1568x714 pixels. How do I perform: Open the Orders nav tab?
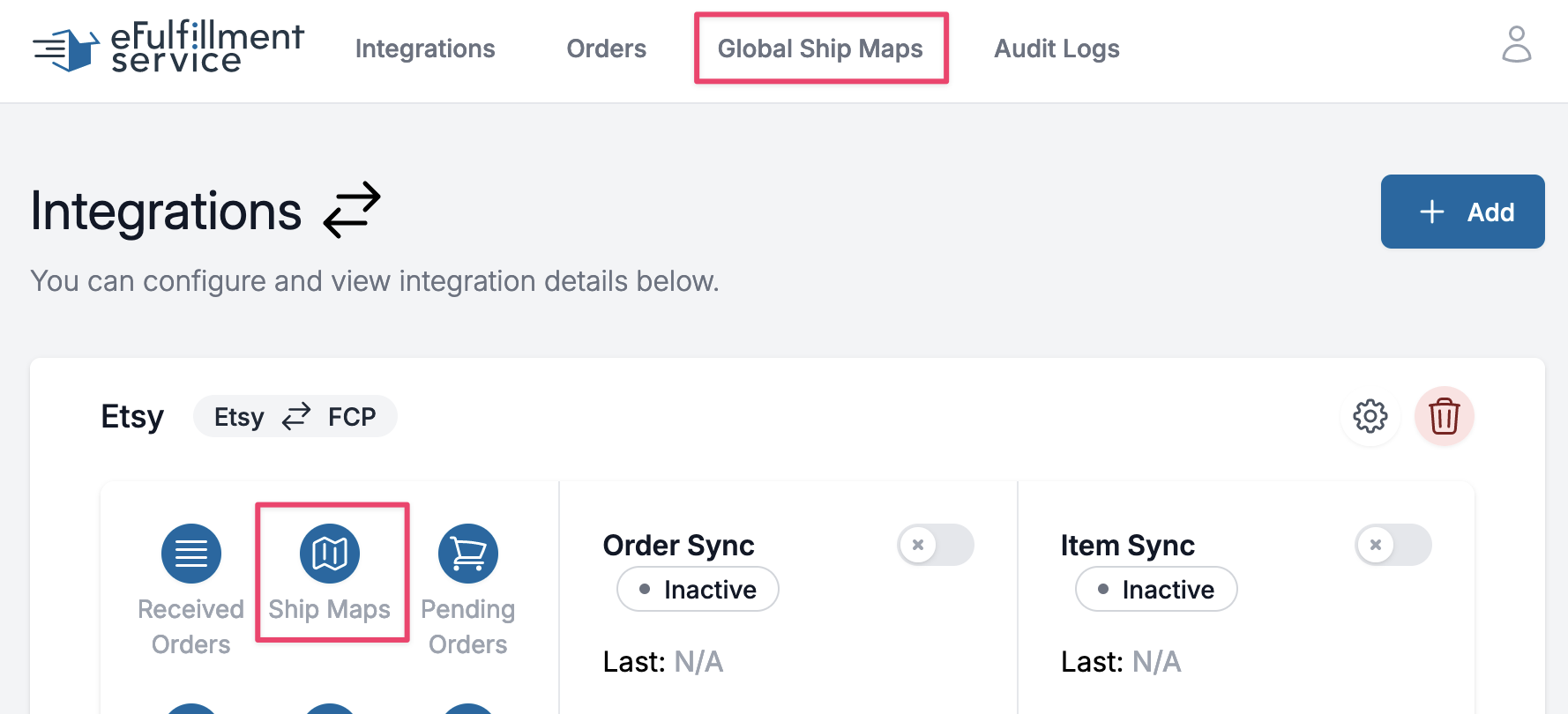pos(606,48)
